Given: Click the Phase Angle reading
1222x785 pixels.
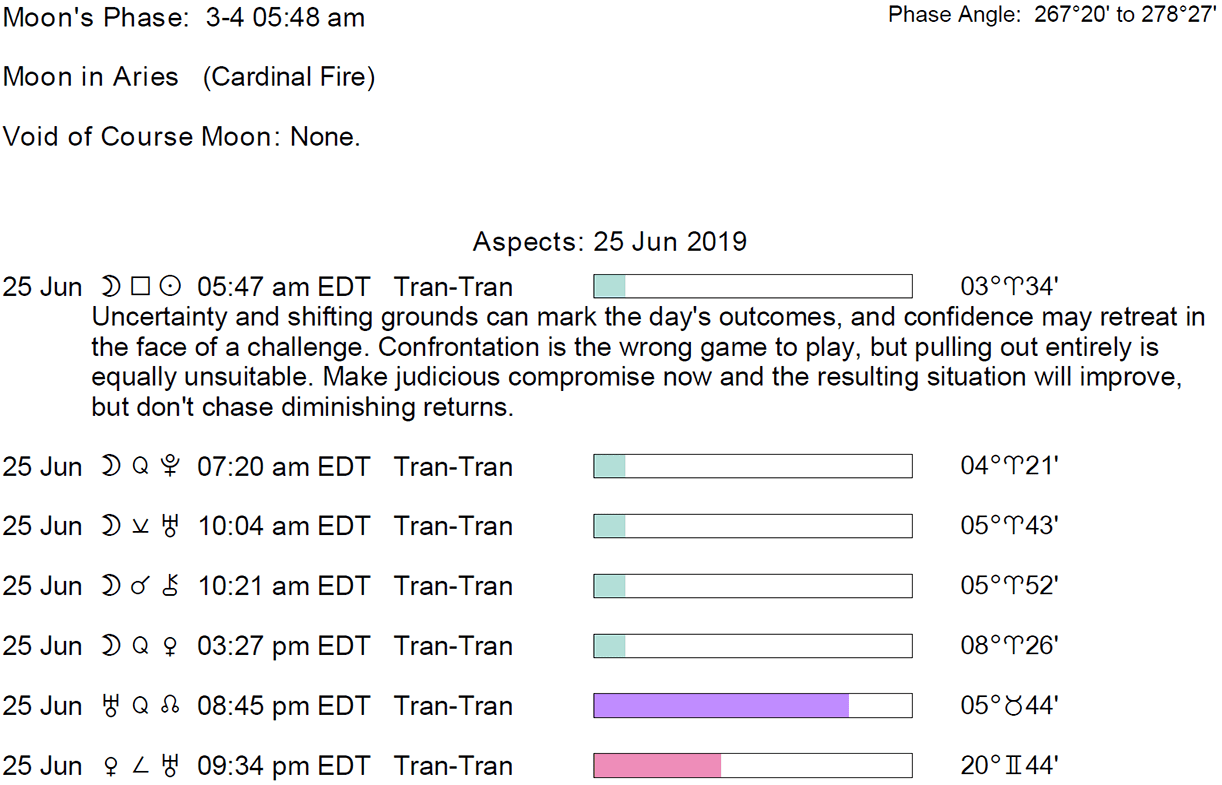Looking at the screenshot, I should click(x=1051, y=16).
